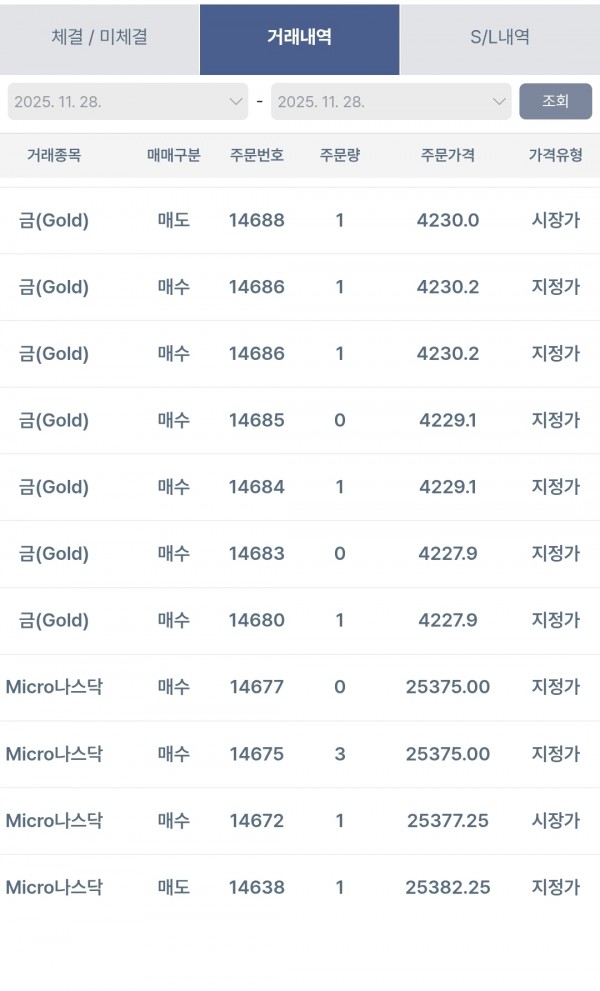This screenshot has width=600, height=991.
Task: Select Micro나스닥 market order 14672 row
Action: click(300, 821)
